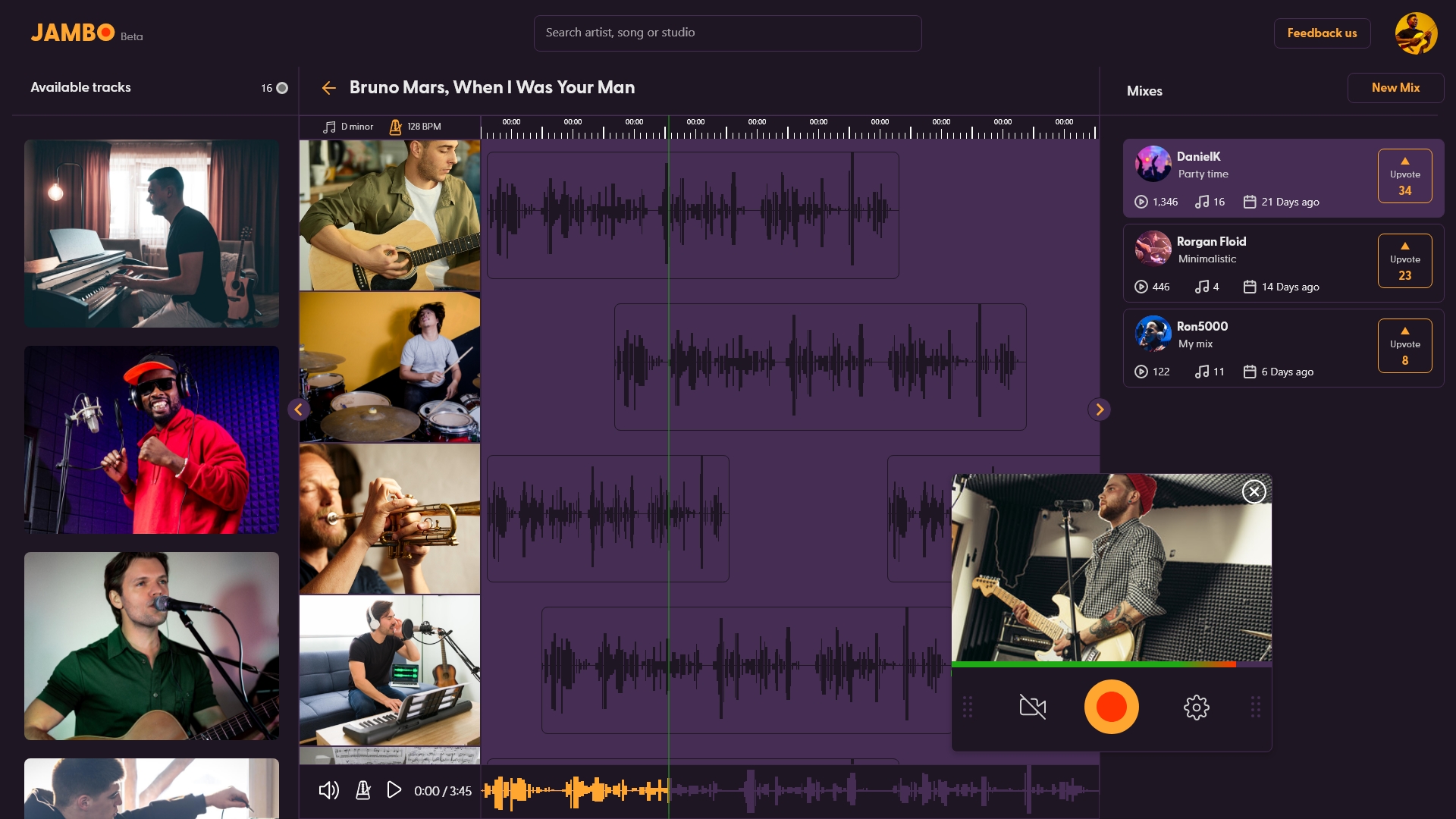Click the New Mix button

click(1395, 88)
